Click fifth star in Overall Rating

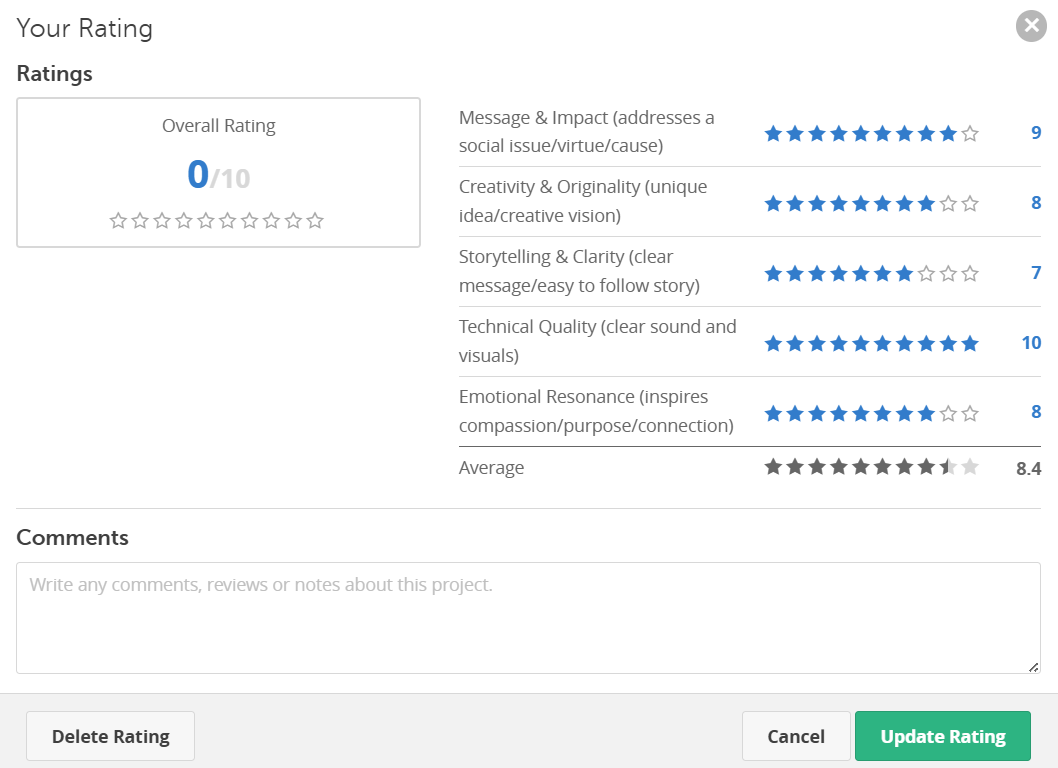(206, 221)
